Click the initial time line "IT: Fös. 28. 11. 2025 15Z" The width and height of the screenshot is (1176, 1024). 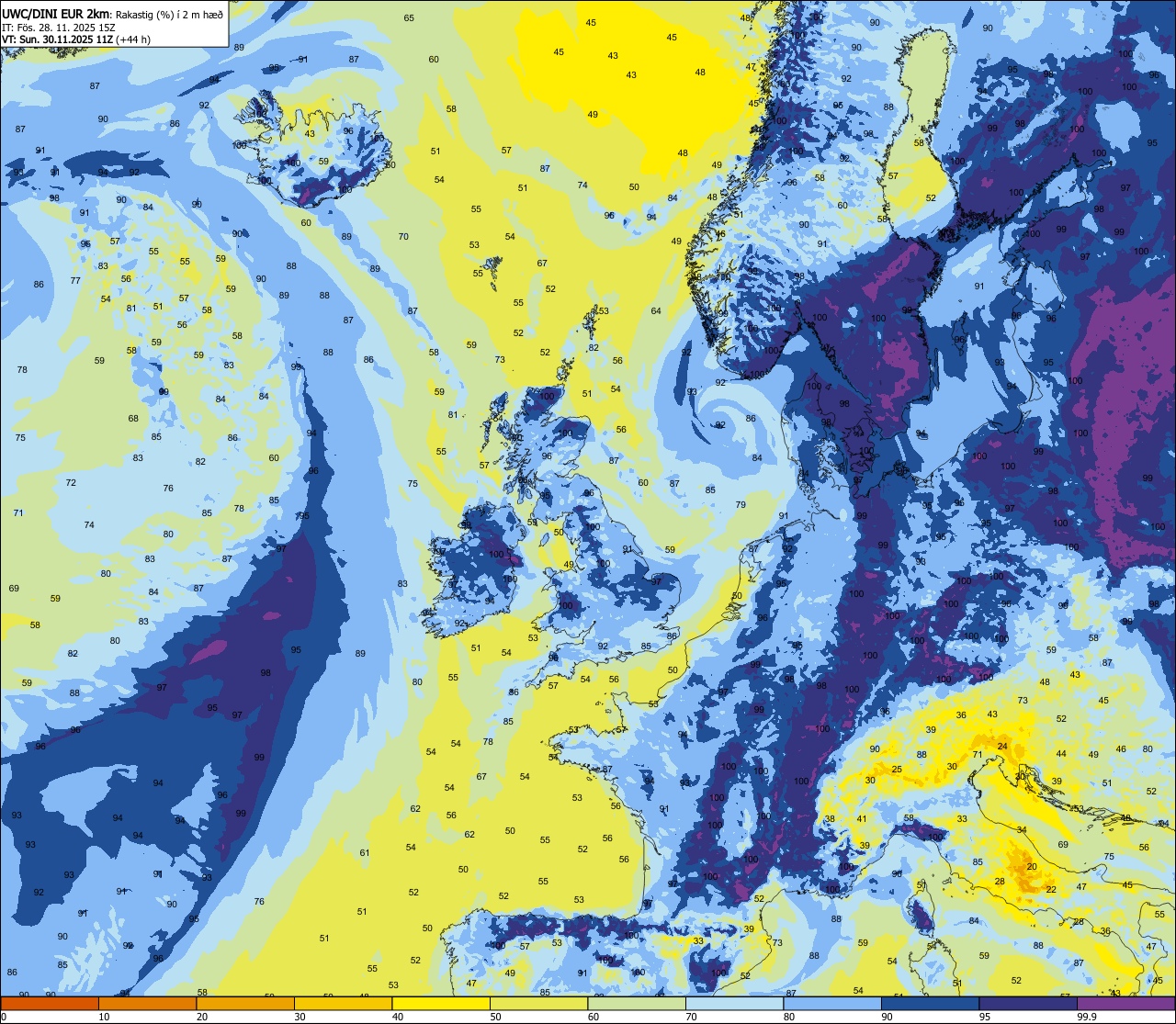pos(58,27)
